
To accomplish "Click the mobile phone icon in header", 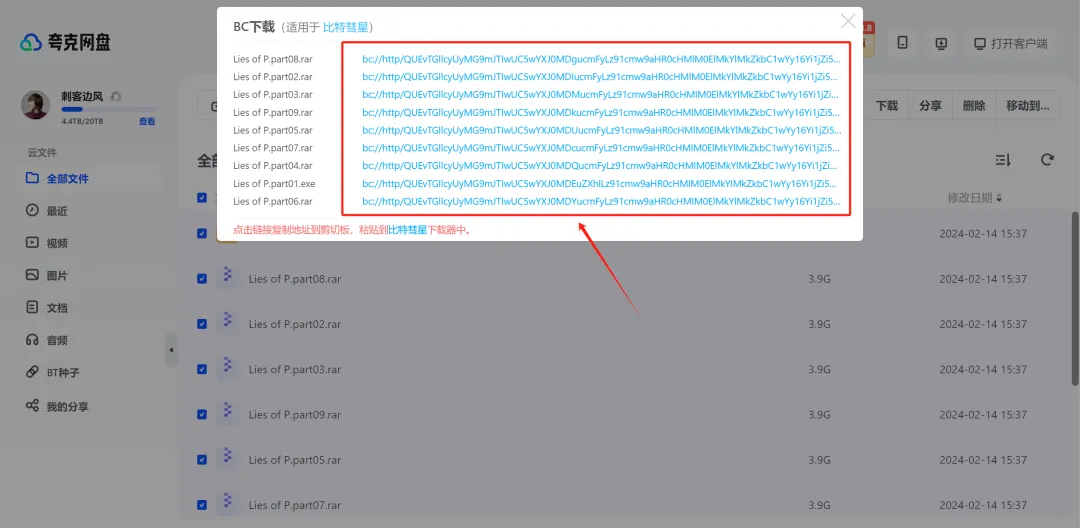I will click(903, 44).
